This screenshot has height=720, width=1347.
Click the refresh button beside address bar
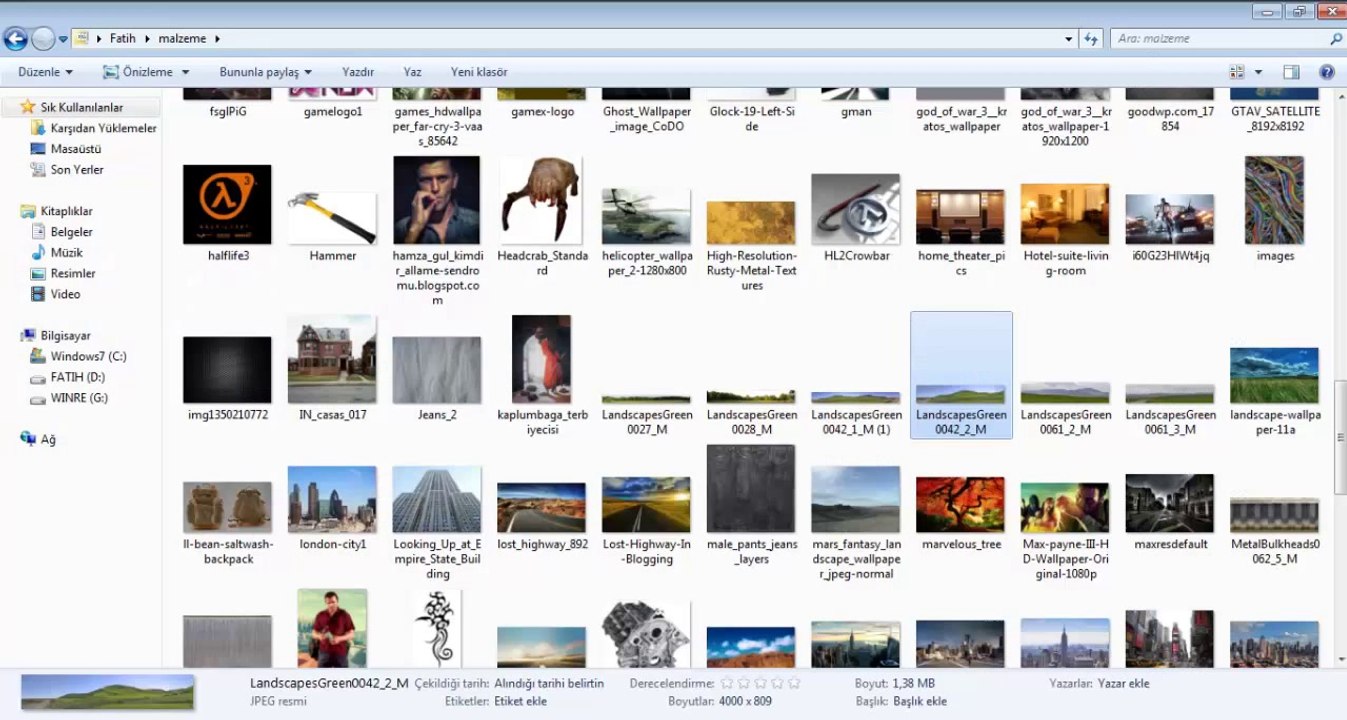tap(1091, 39)
